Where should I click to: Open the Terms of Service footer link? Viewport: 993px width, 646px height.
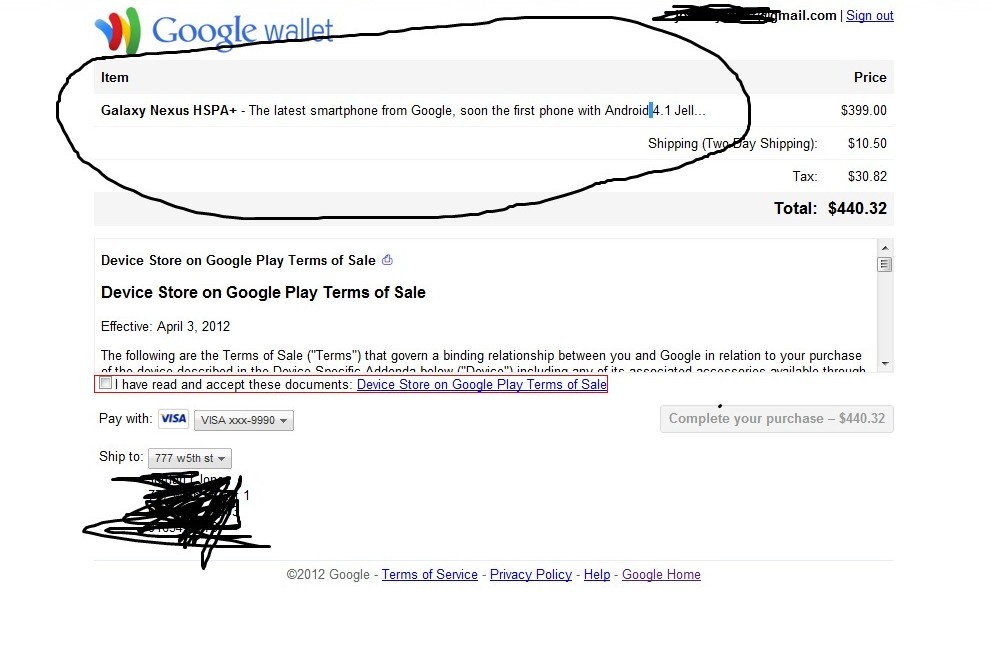pyautogui.click(x=429, y=574)
